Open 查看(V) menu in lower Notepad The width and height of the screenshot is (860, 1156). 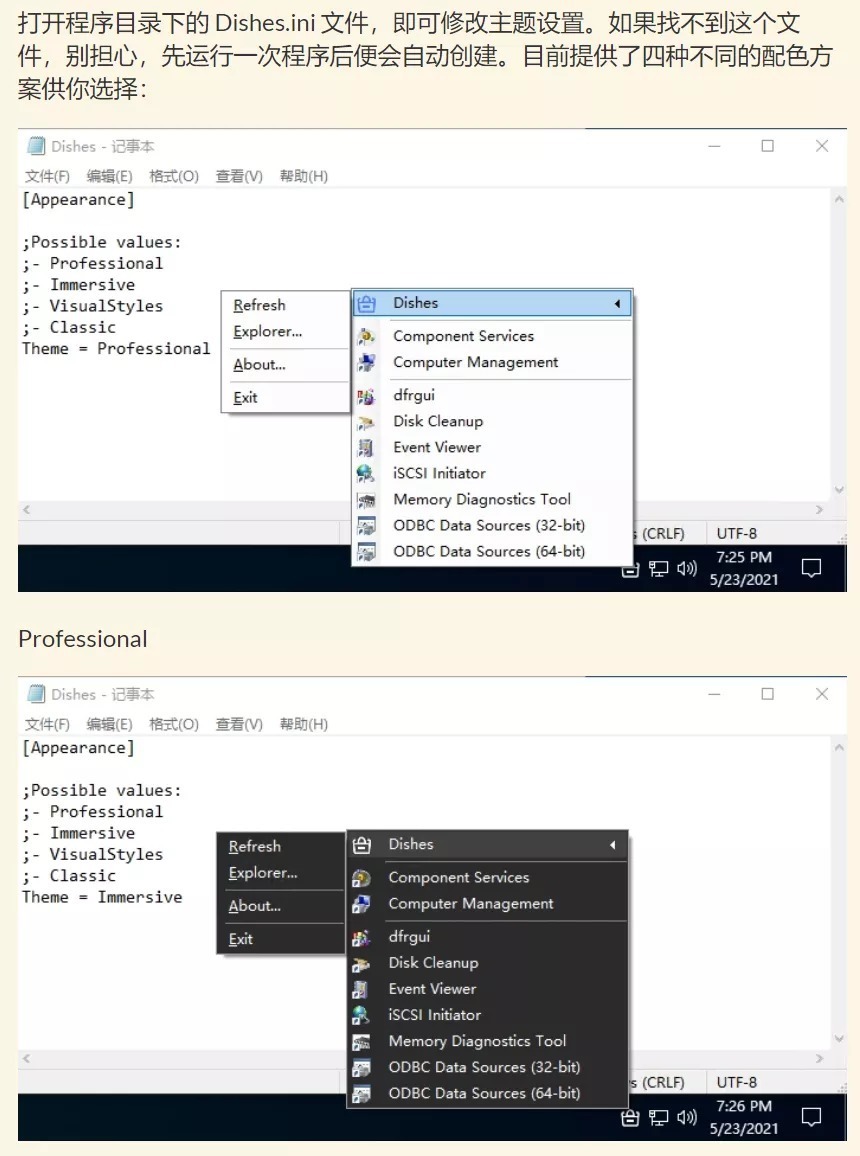coord(239,724)
